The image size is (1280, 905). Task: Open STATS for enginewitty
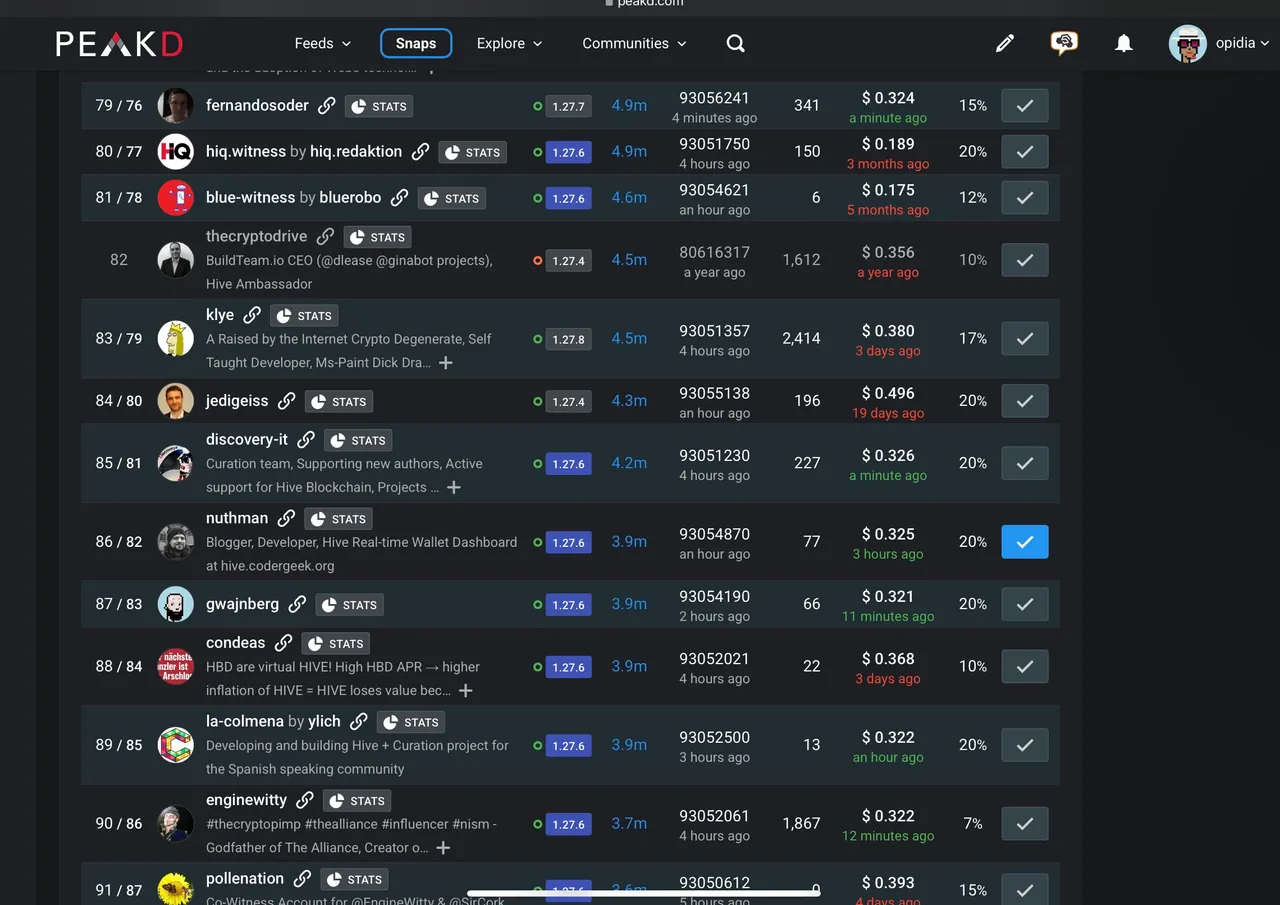(357, 801)
